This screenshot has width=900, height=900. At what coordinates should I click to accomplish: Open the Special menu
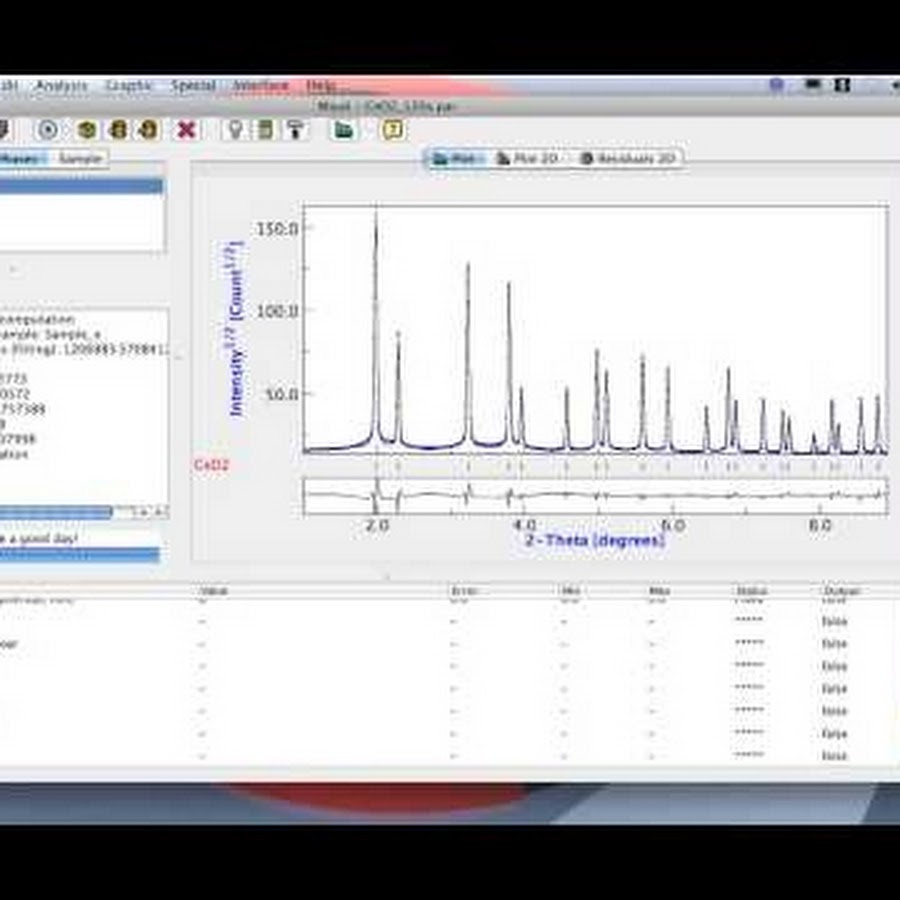[193, 86]
